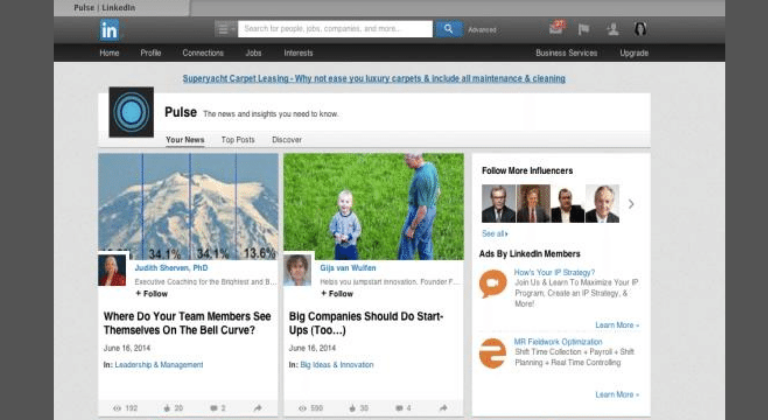Click the orange video chat ad icon

click(x=493, y=284)
